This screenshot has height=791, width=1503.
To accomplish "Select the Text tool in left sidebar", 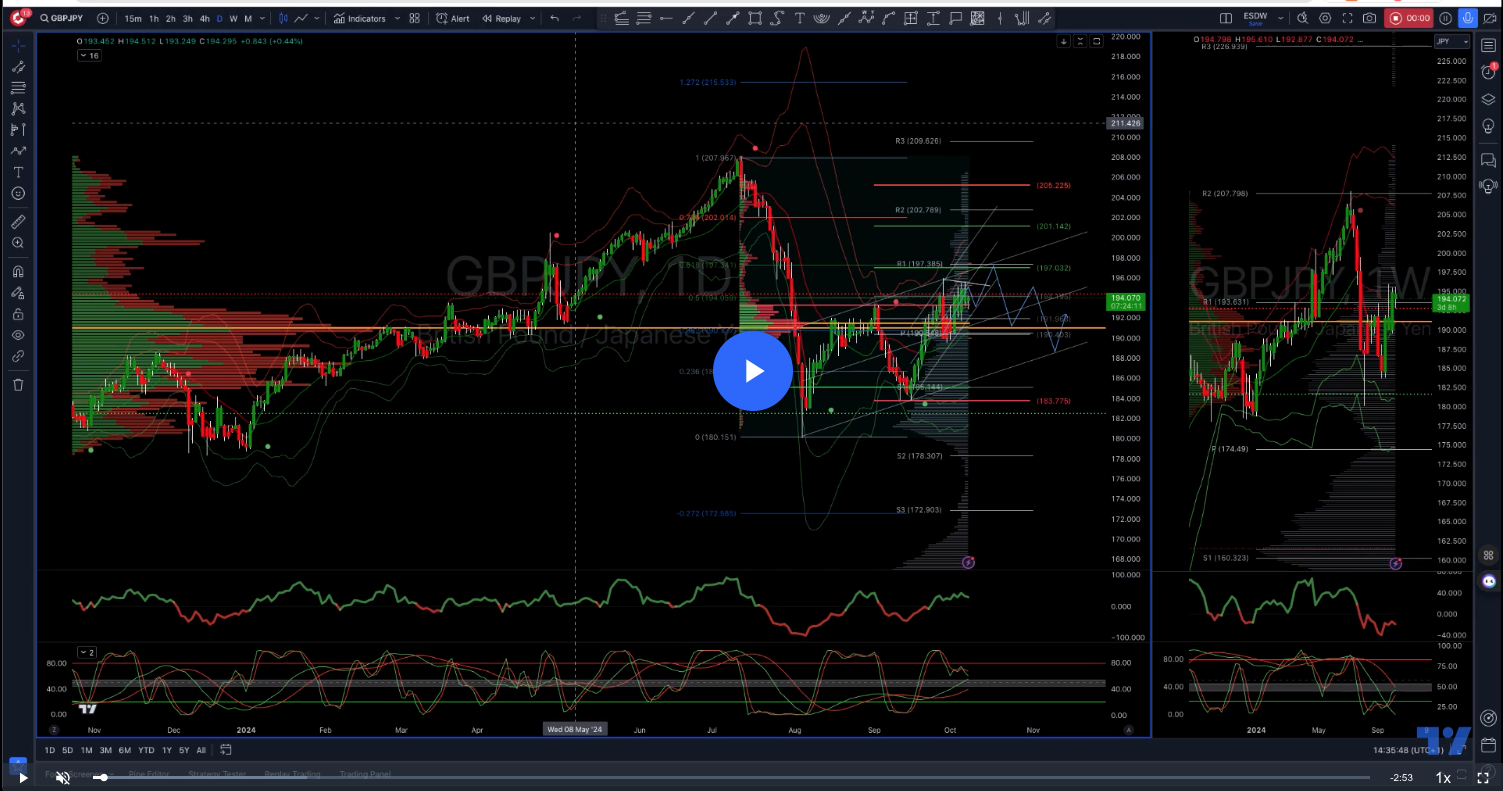I will coord(18,172).
